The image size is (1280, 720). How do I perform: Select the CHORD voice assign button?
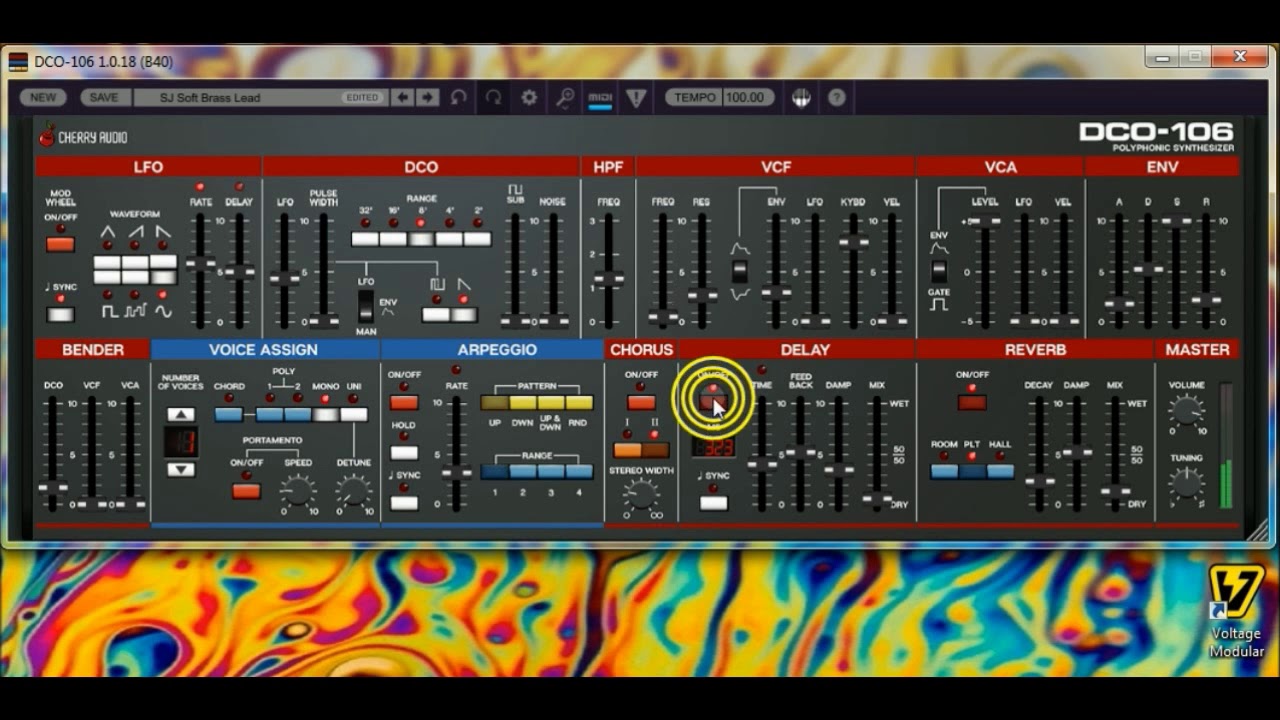point(229,414)
